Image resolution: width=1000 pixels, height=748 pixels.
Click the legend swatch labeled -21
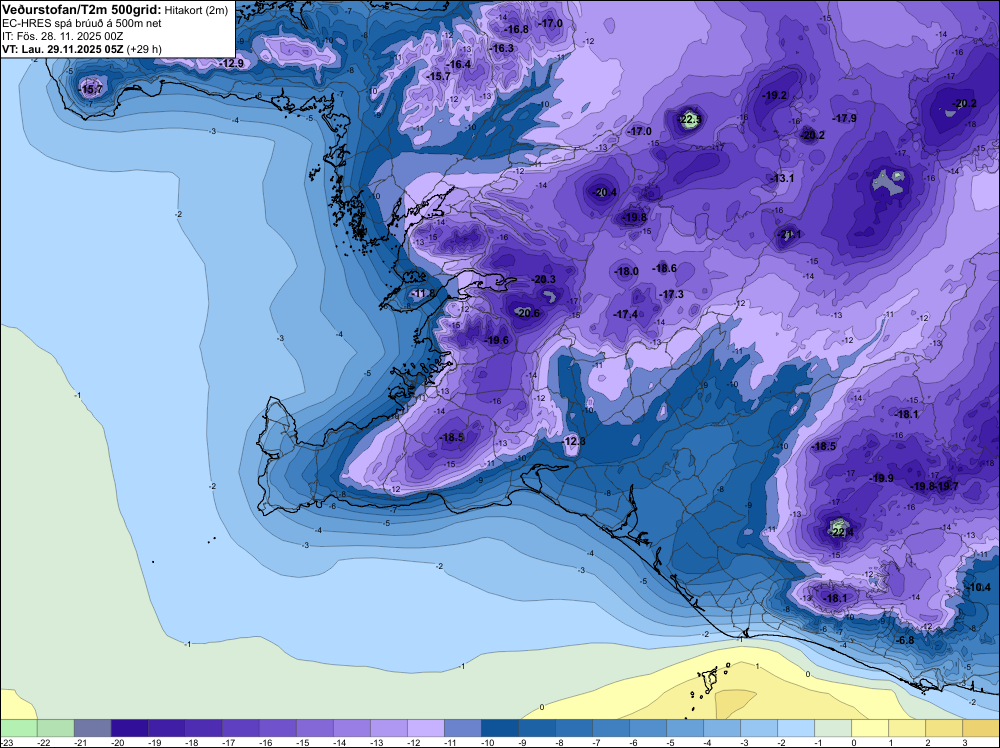[92, 728]
